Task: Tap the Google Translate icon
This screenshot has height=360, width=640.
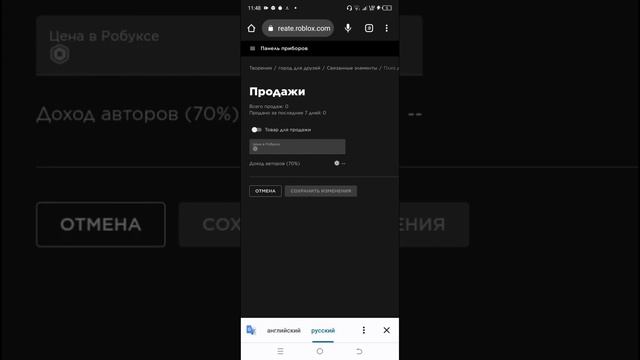Action: pos(251,330)
